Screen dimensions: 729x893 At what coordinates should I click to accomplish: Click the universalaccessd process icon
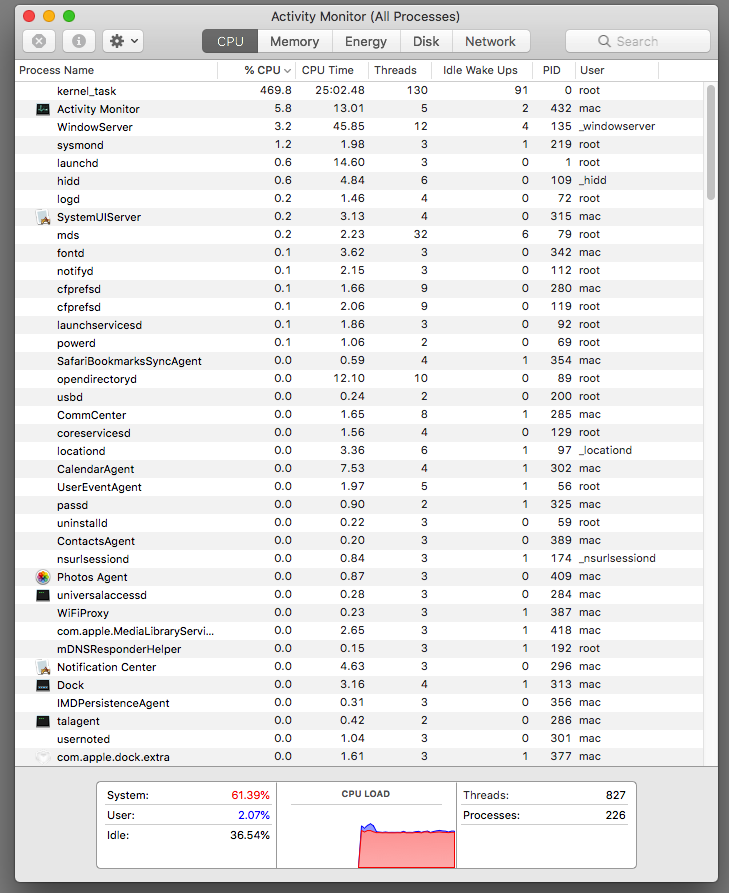click(43, 595)
